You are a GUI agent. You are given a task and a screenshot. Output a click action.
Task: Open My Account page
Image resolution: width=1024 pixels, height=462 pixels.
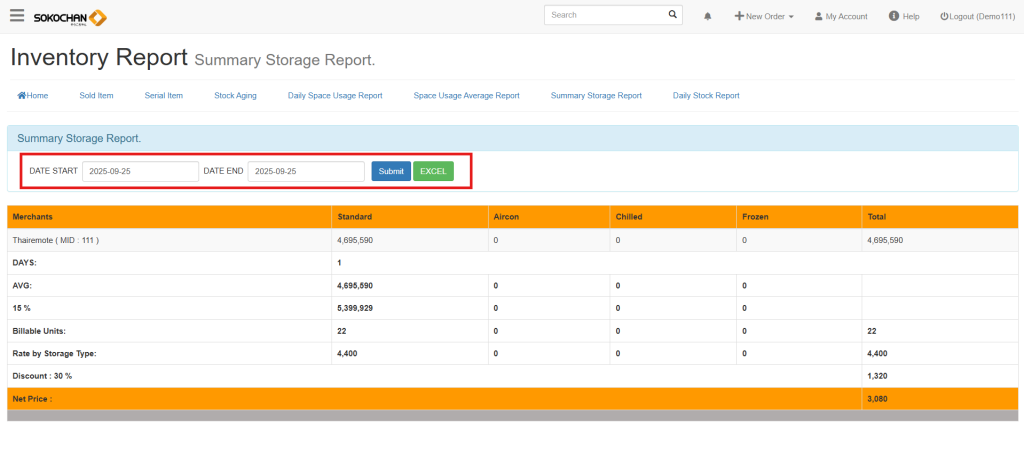pos(840,17)
